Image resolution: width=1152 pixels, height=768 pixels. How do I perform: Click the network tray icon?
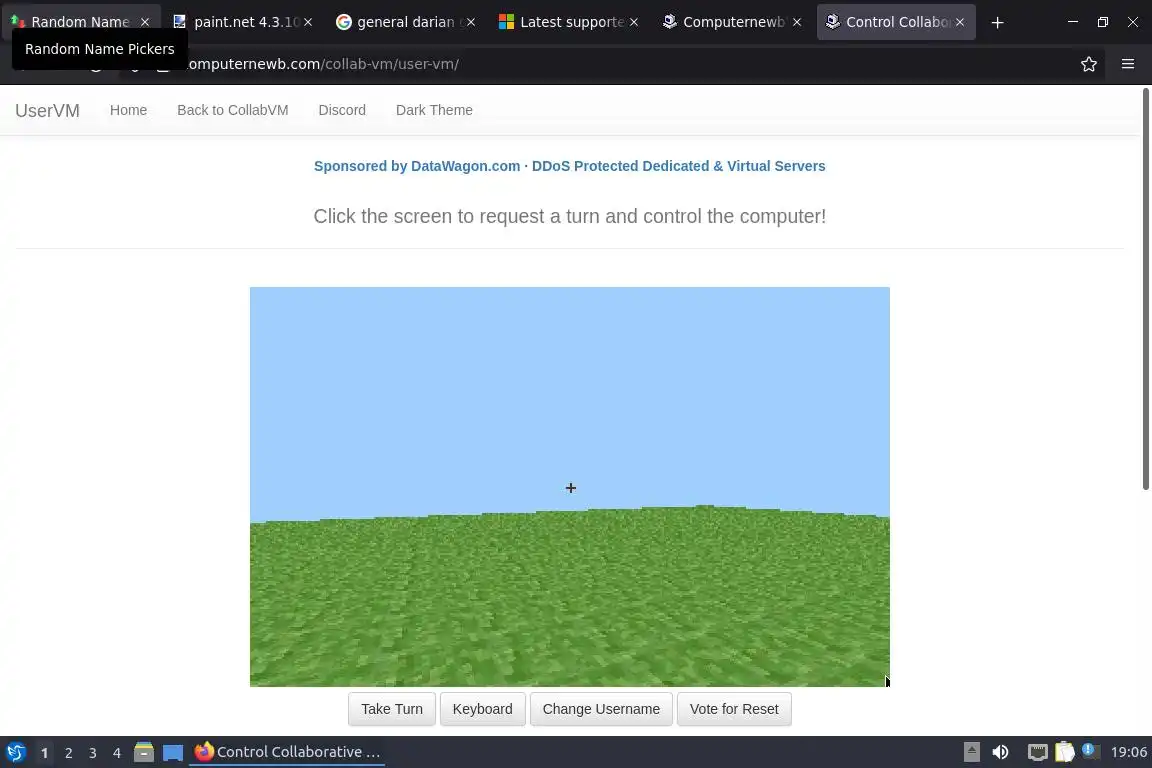(x=1037, y=752)
